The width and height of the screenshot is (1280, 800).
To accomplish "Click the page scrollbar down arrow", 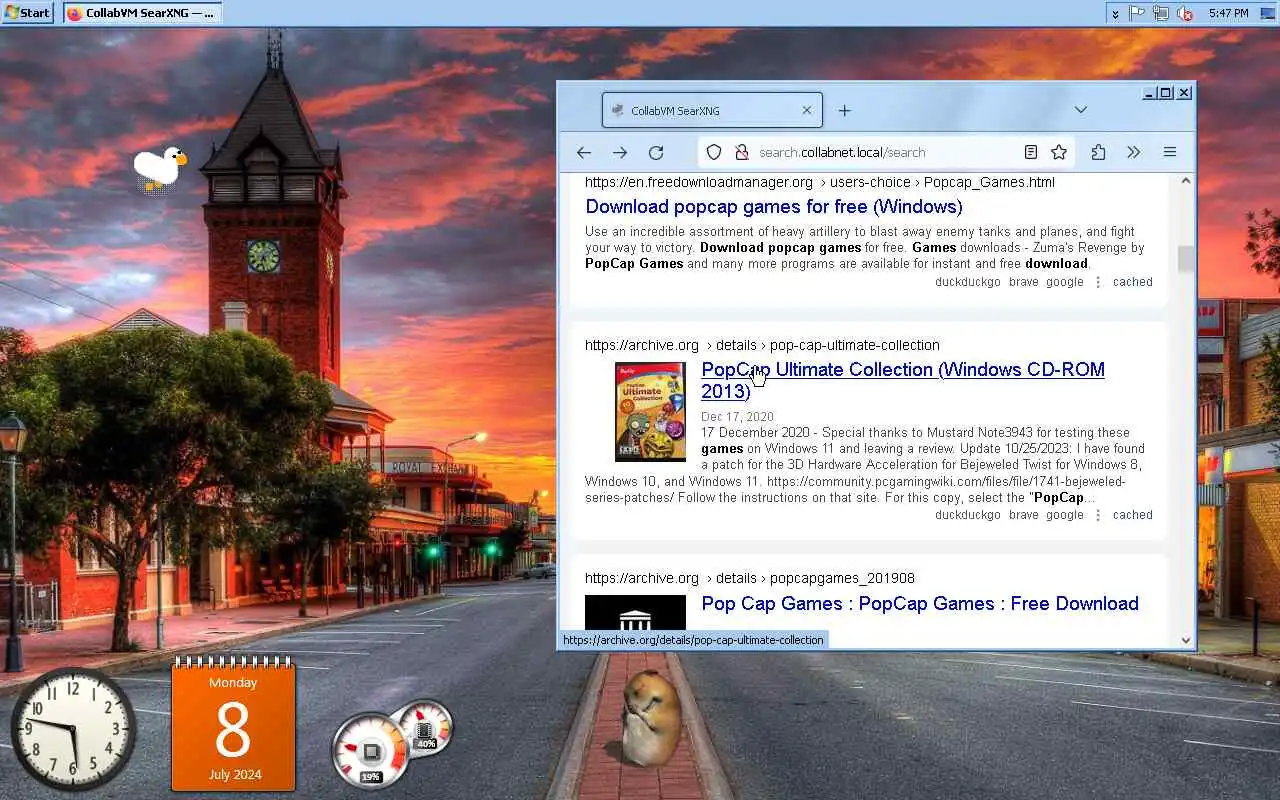I will click(x=1186, y=640).
